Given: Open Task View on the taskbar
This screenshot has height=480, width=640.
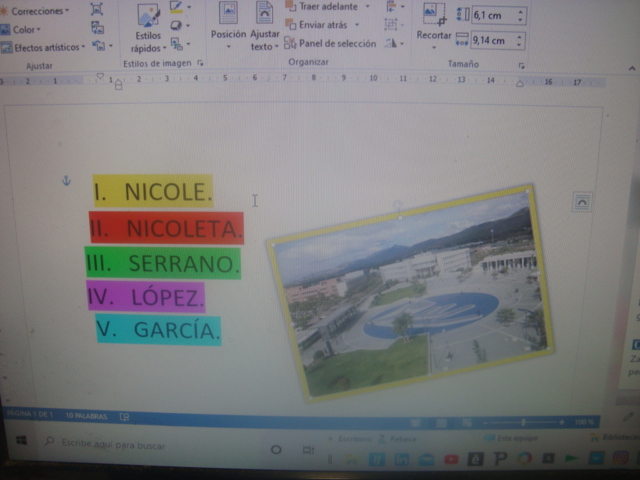Looking at the screenshot, I should (x=308, y=450).
